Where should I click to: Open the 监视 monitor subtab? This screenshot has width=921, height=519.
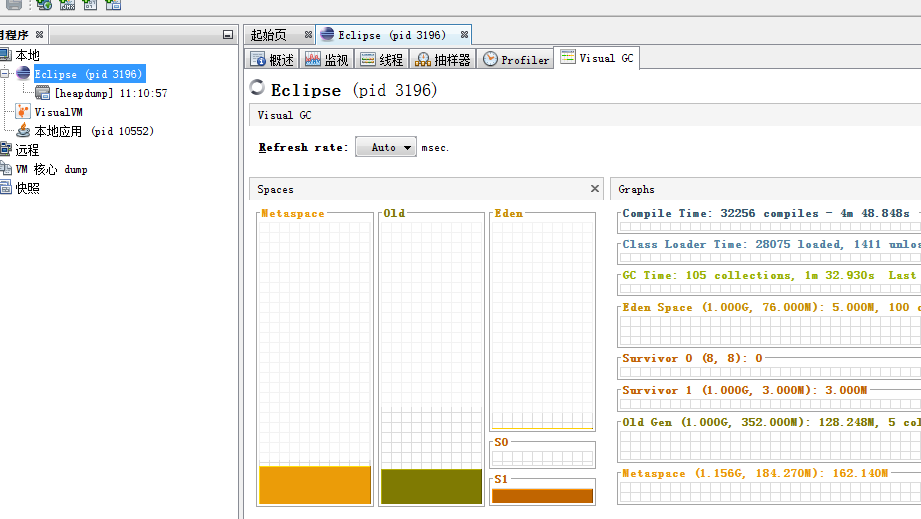(x=327, y=59)
